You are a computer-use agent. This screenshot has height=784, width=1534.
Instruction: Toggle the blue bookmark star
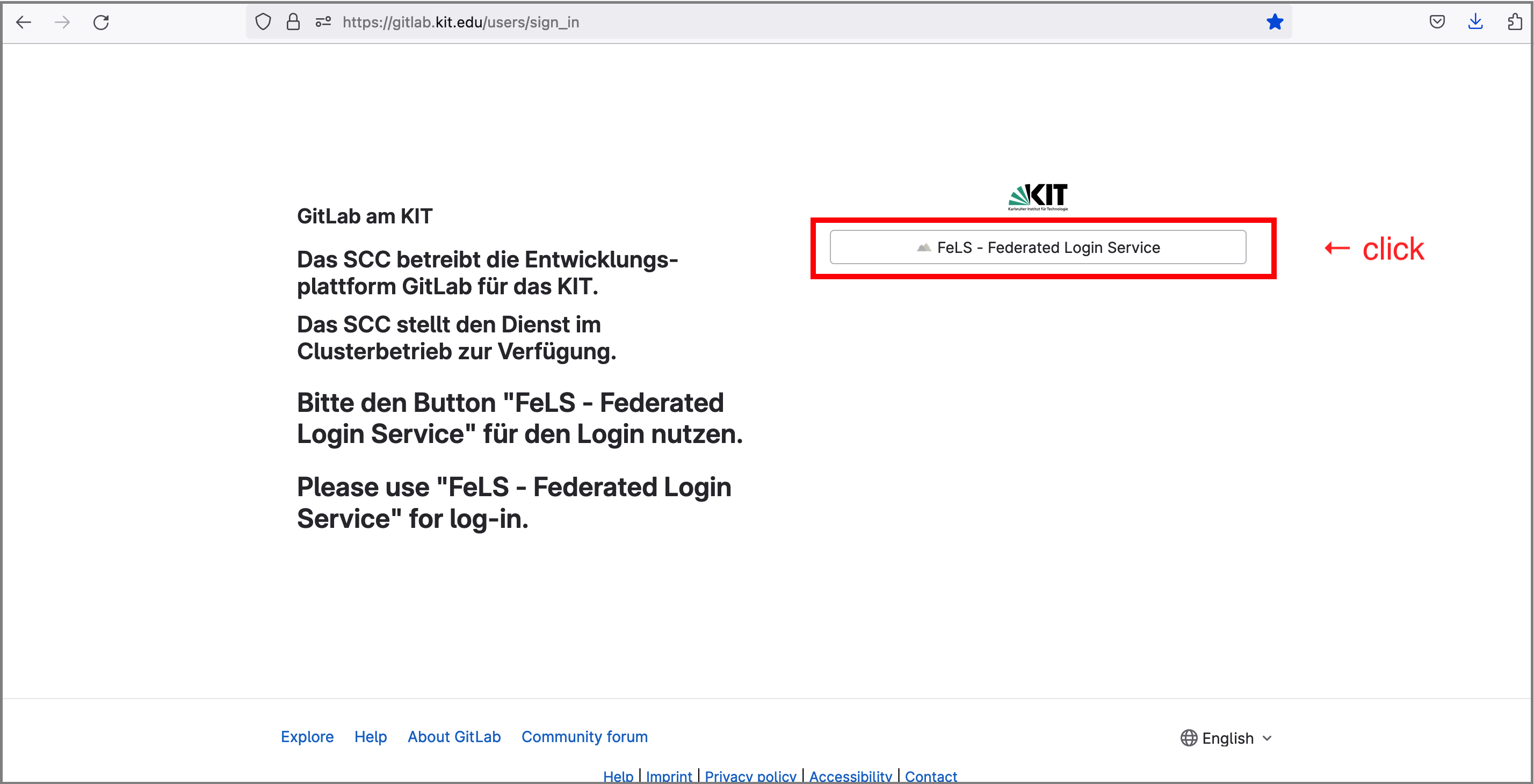1275,22
